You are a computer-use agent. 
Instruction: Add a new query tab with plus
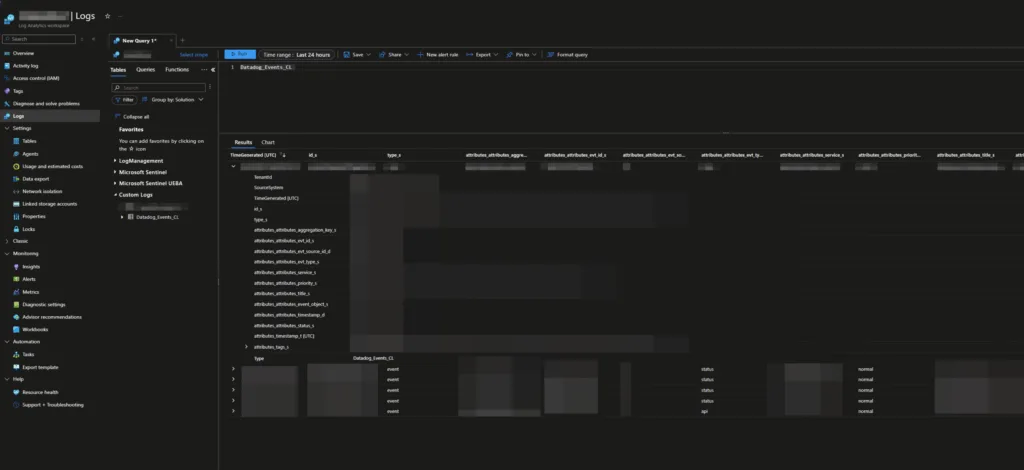click(182, 40)
